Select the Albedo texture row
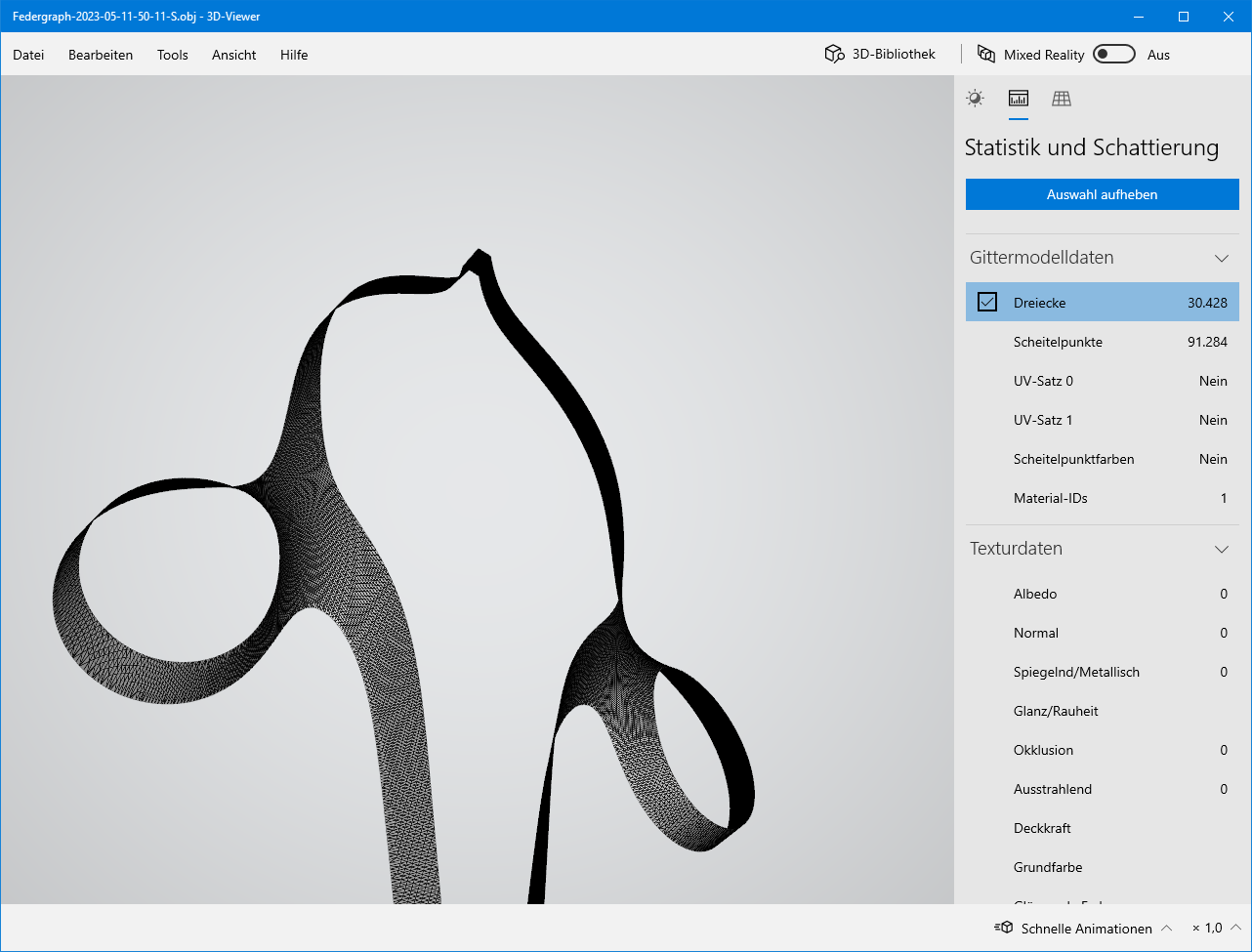 (x=1102, y=594)
